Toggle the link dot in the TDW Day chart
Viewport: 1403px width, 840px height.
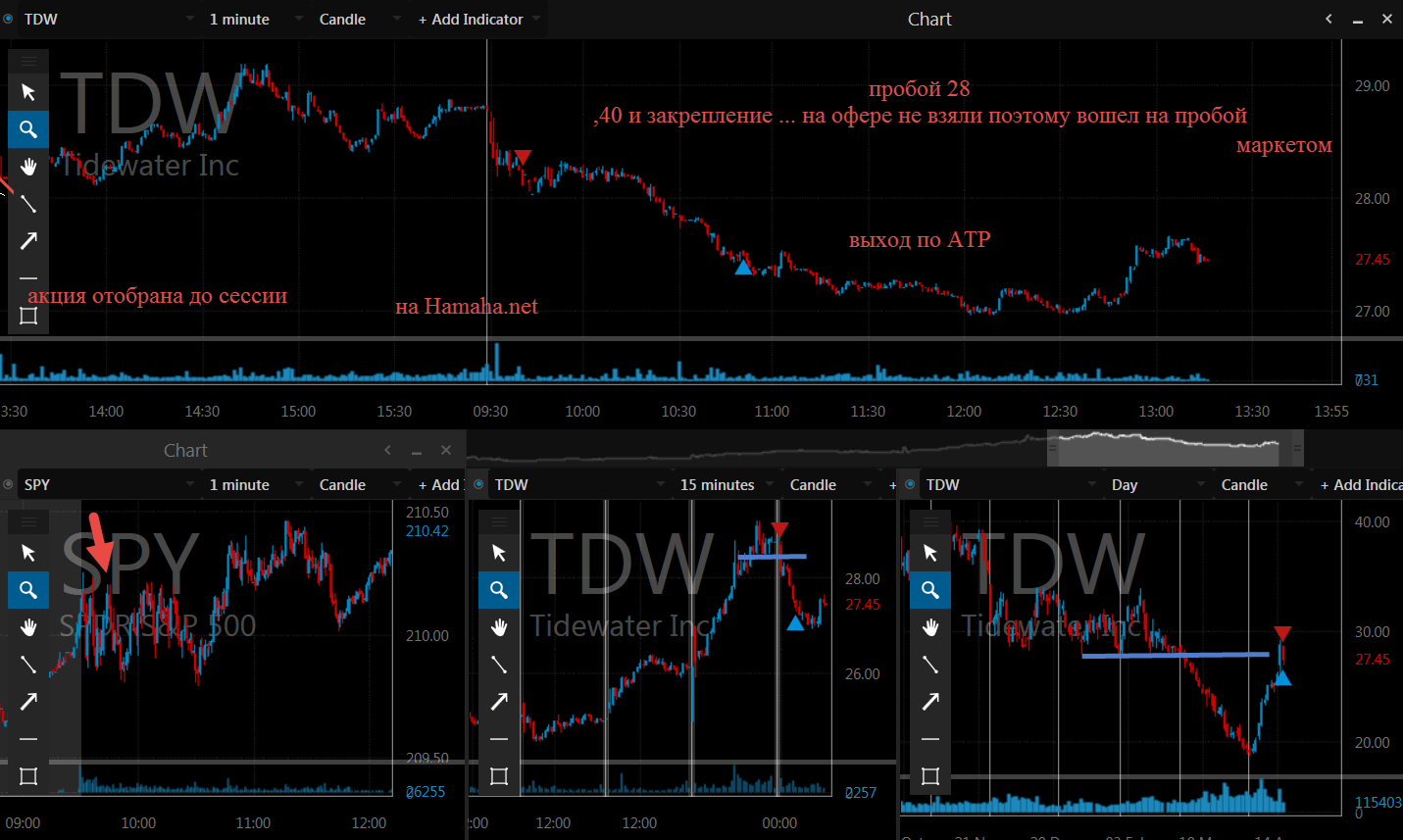click(910, 484)
